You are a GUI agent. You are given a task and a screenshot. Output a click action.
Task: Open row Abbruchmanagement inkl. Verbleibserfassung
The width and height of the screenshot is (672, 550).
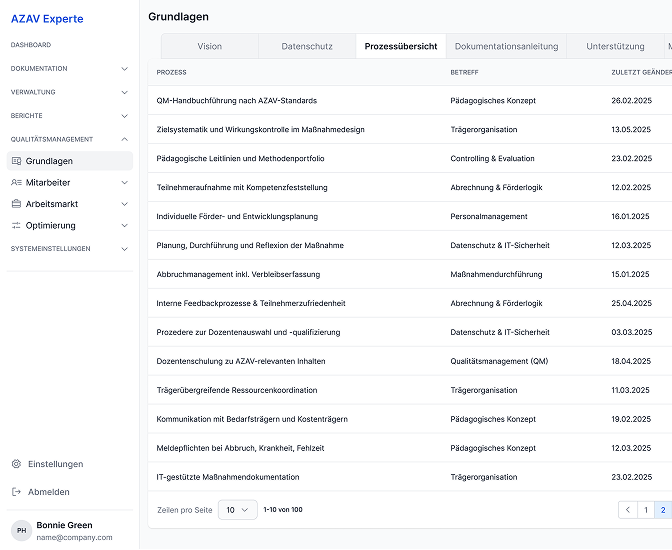click(410, 274)
